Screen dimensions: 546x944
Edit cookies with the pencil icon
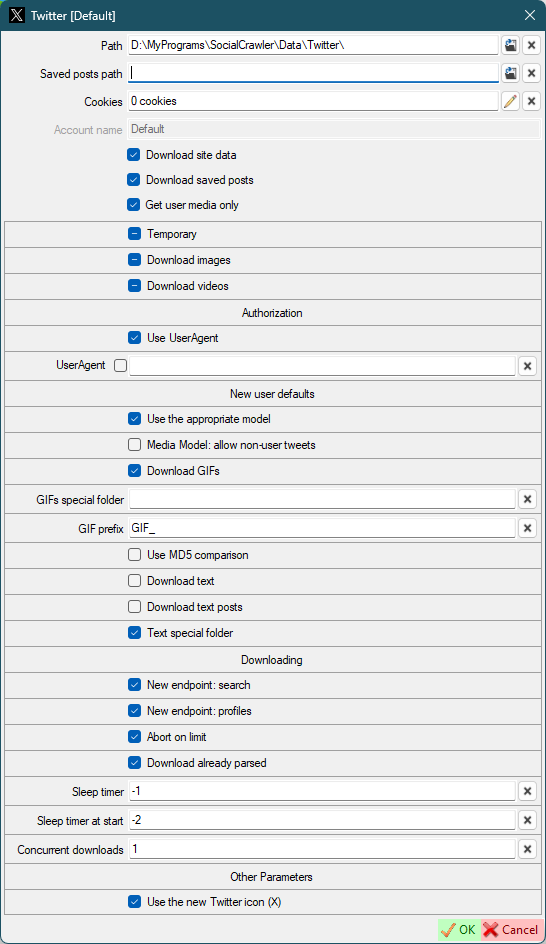click(510, 101)
